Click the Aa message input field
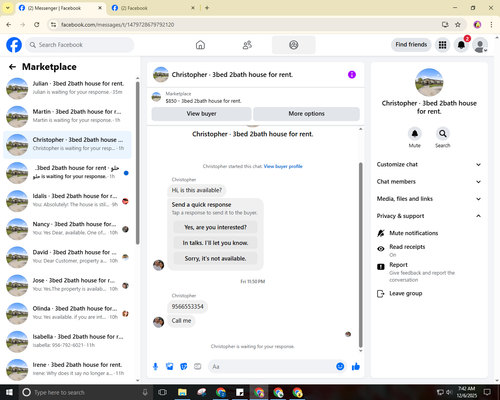 [x=272, y=367]
